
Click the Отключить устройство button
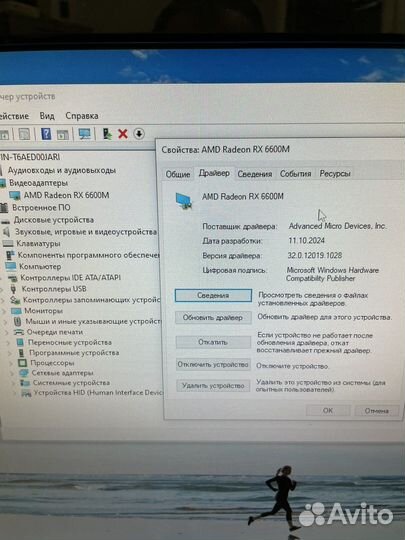tap(213, 364)
